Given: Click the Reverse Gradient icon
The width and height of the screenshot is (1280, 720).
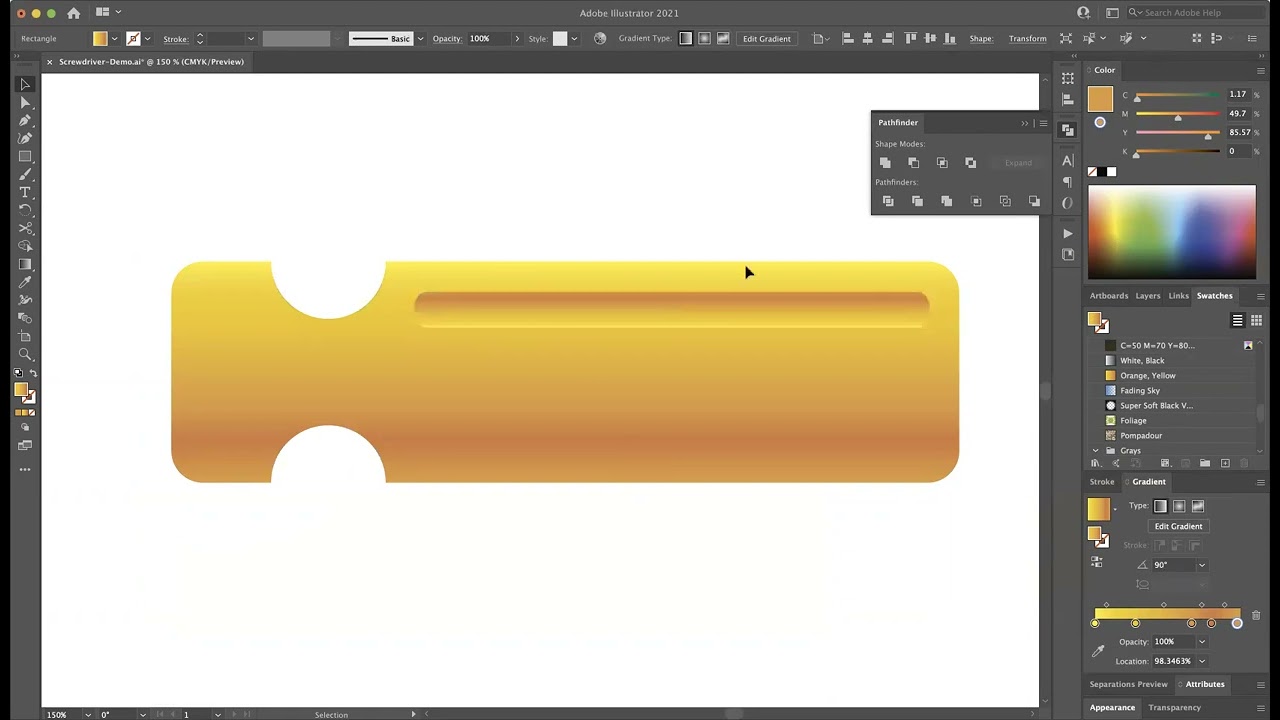Looking at the screenshot, I should pos(1097,563).
